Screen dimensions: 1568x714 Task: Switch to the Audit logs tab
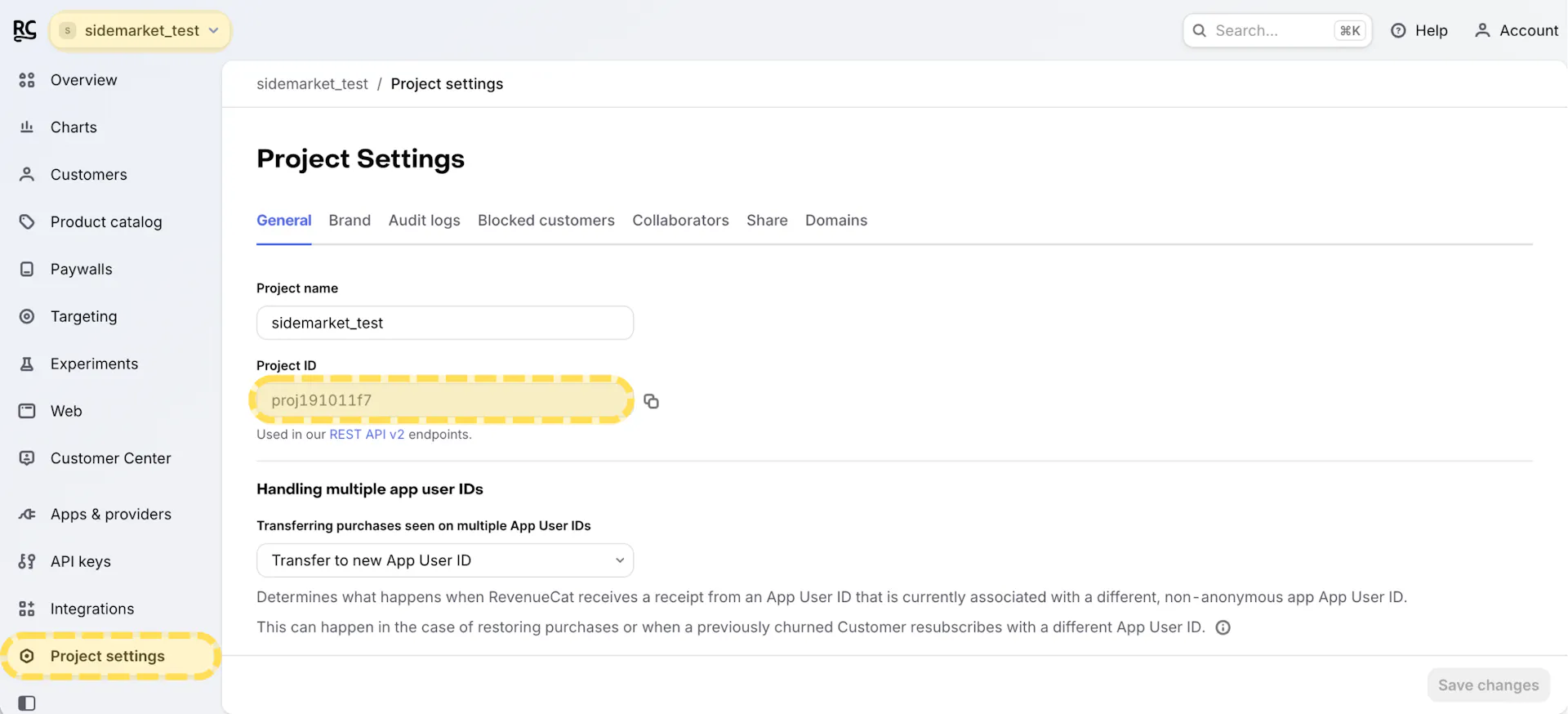424,221
